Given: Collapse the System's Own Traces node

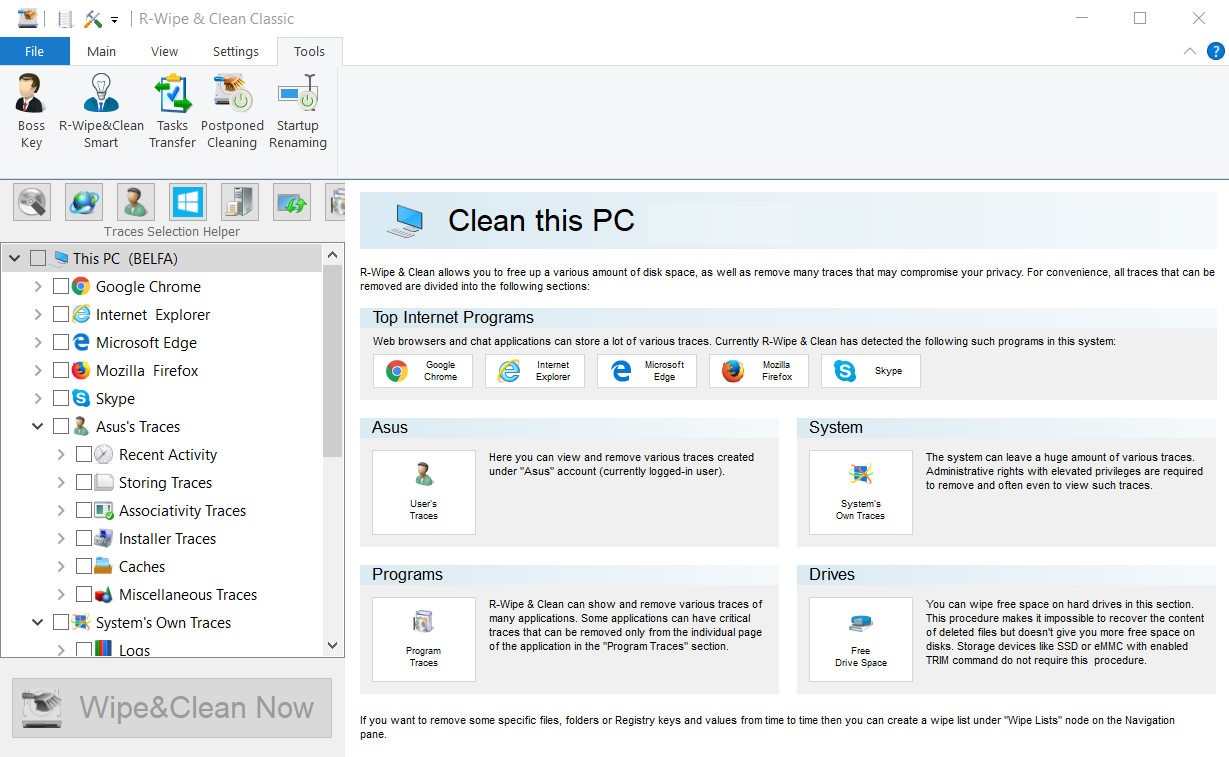Looking at the screenshot, I should pos(38,622).
